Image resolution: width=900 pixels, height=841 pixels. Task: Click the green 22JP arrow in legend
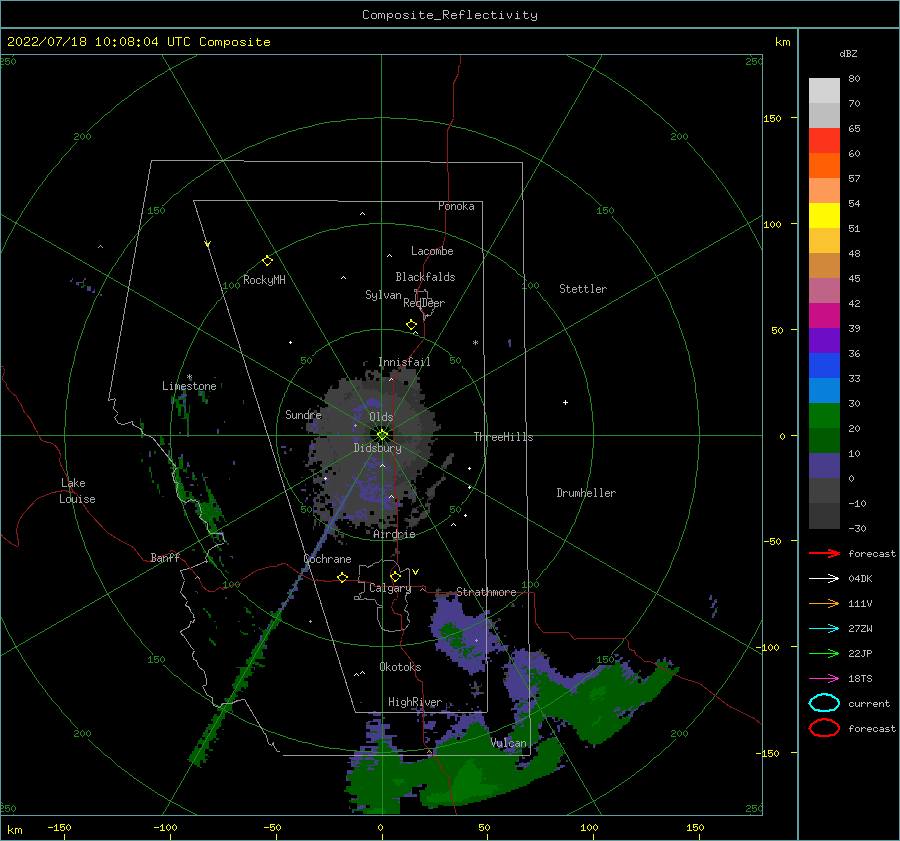[824, 653]
